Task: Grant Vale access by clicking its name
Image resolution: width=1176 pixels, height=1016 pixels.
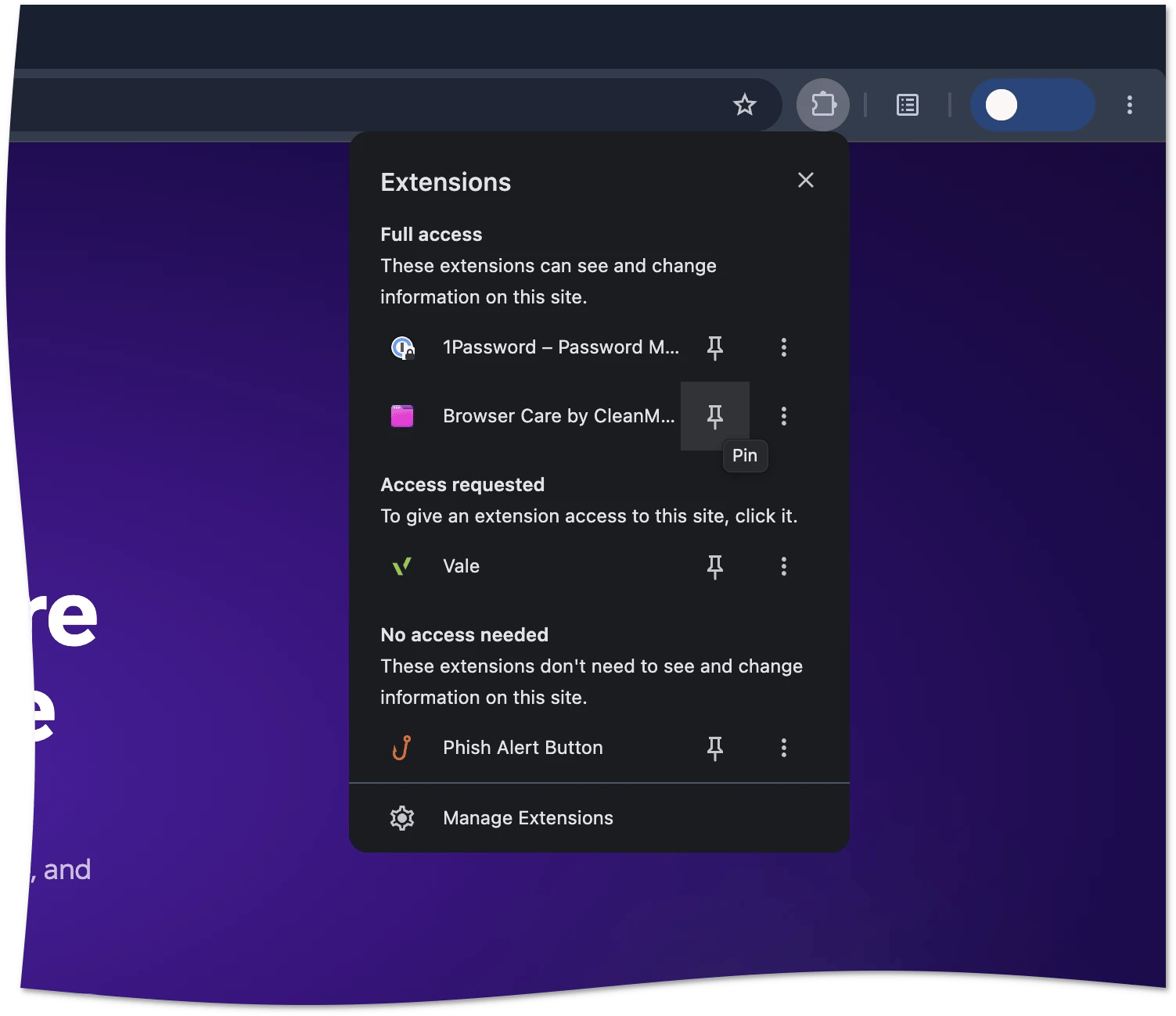Action: pos(461,566)
